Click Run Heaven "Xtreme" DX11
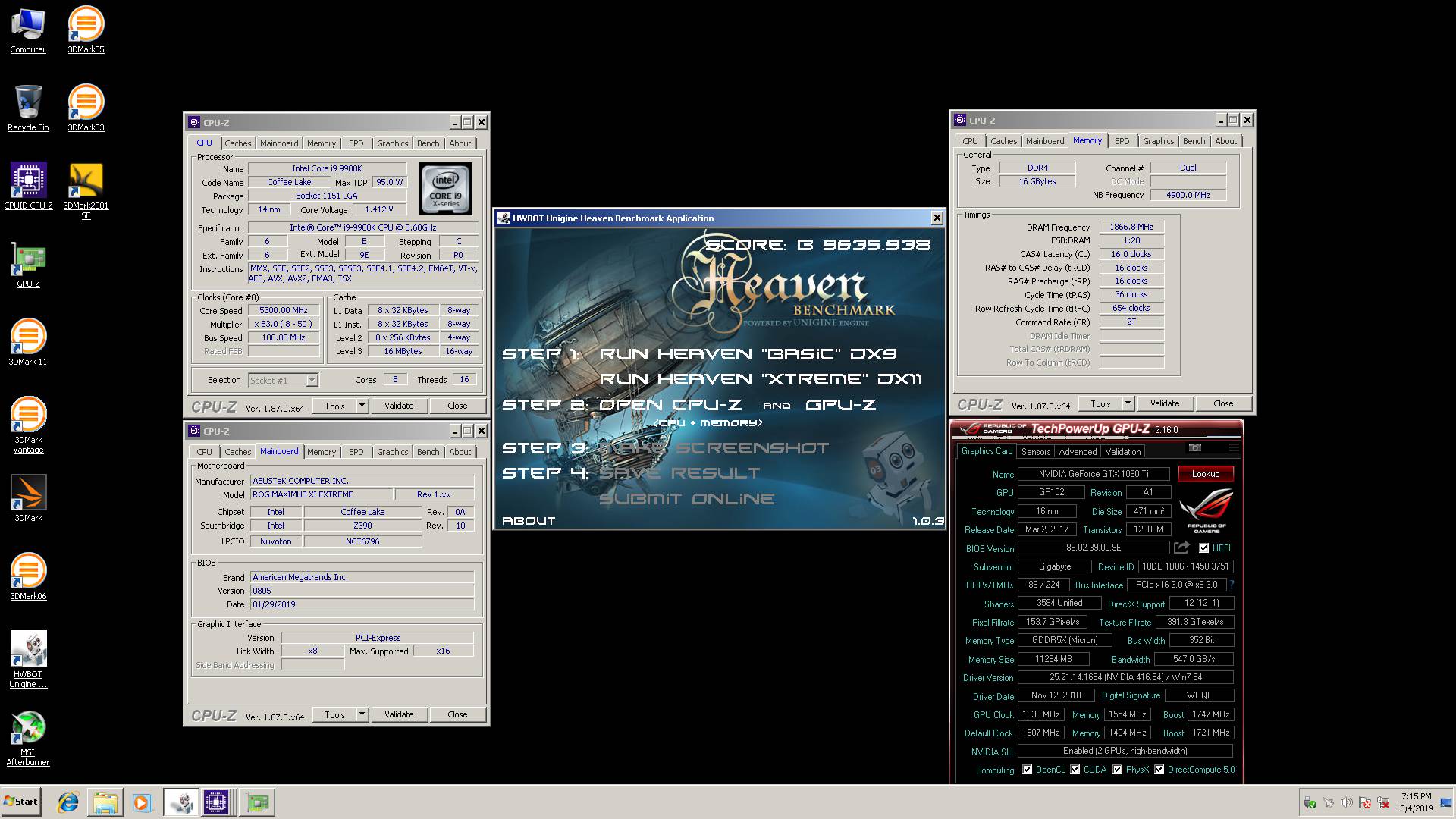The width and height of the screenshot is (1456, 819). point(761,379)
